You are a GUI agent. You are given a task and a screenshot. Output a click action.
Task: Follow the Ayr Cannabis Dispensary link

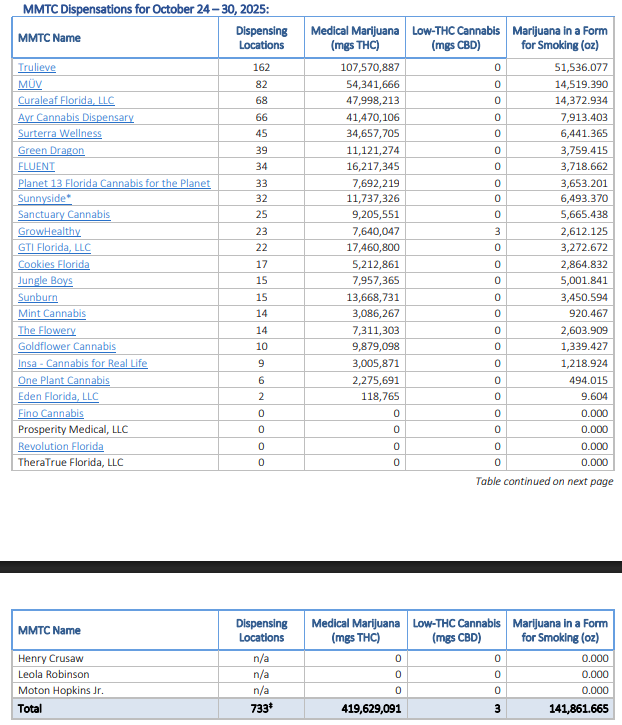(x=75, y=117)
